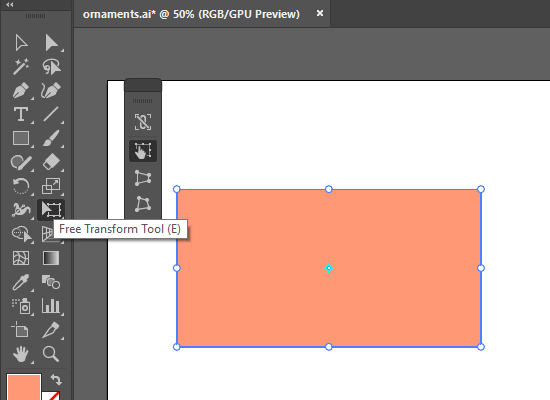
Task: Select the Pen tool
Action: point(21,91)
